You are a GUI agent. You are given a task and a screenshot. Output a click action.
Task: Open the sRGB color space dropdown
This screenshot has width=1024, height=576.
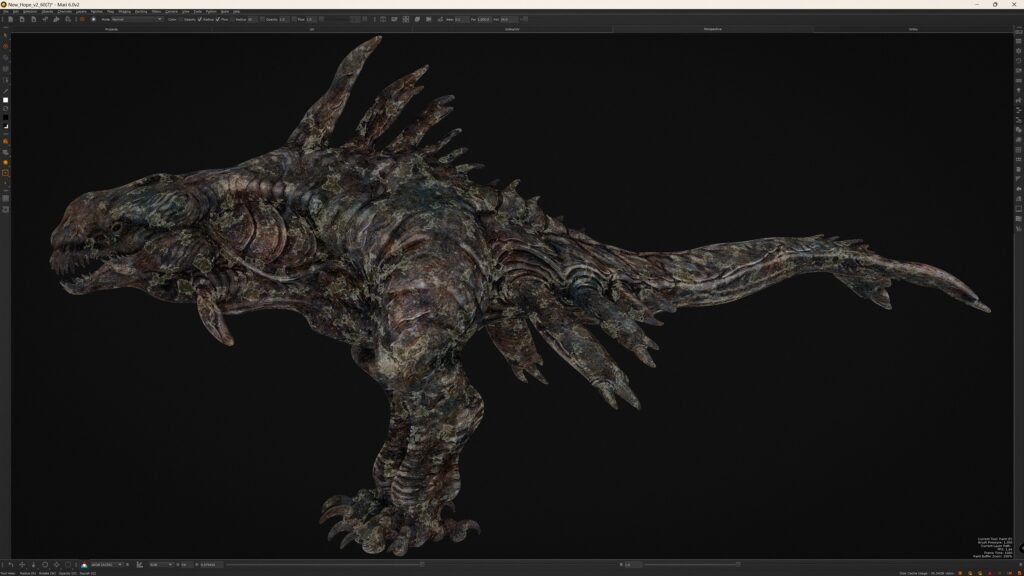[106, 565]
